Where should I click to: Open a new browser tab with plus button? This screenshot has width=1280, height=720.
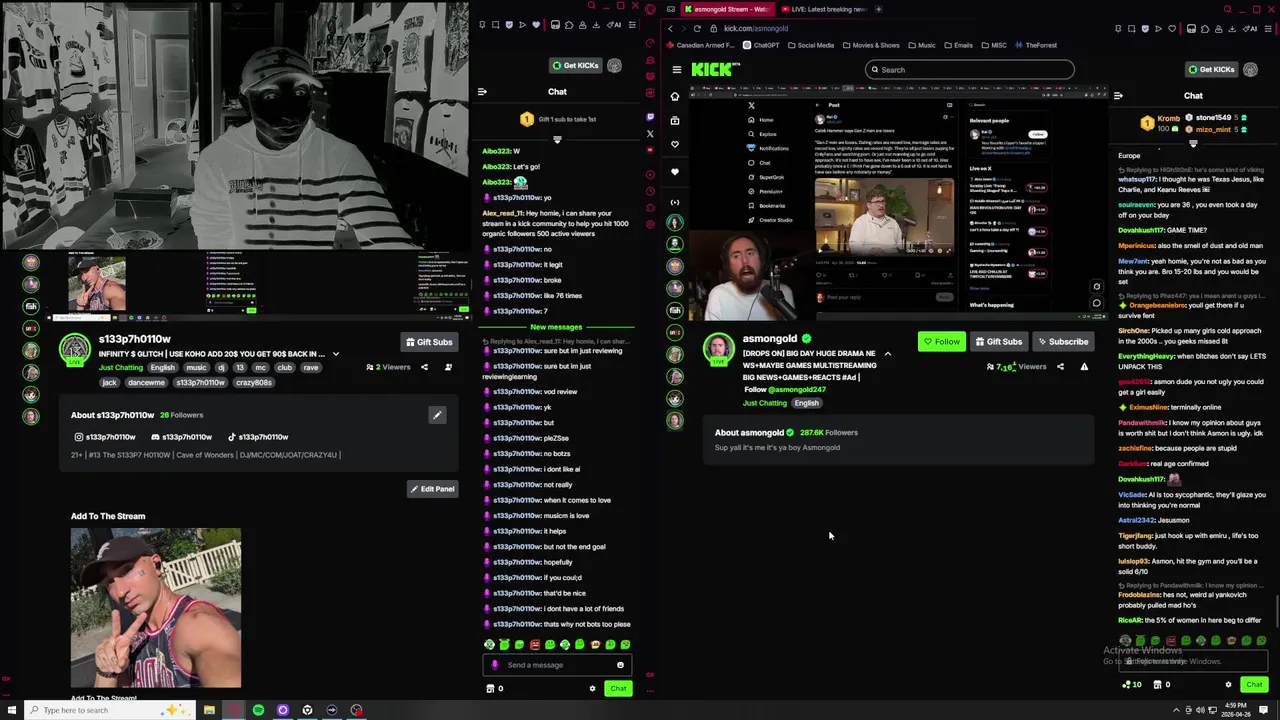click(879, 9)
